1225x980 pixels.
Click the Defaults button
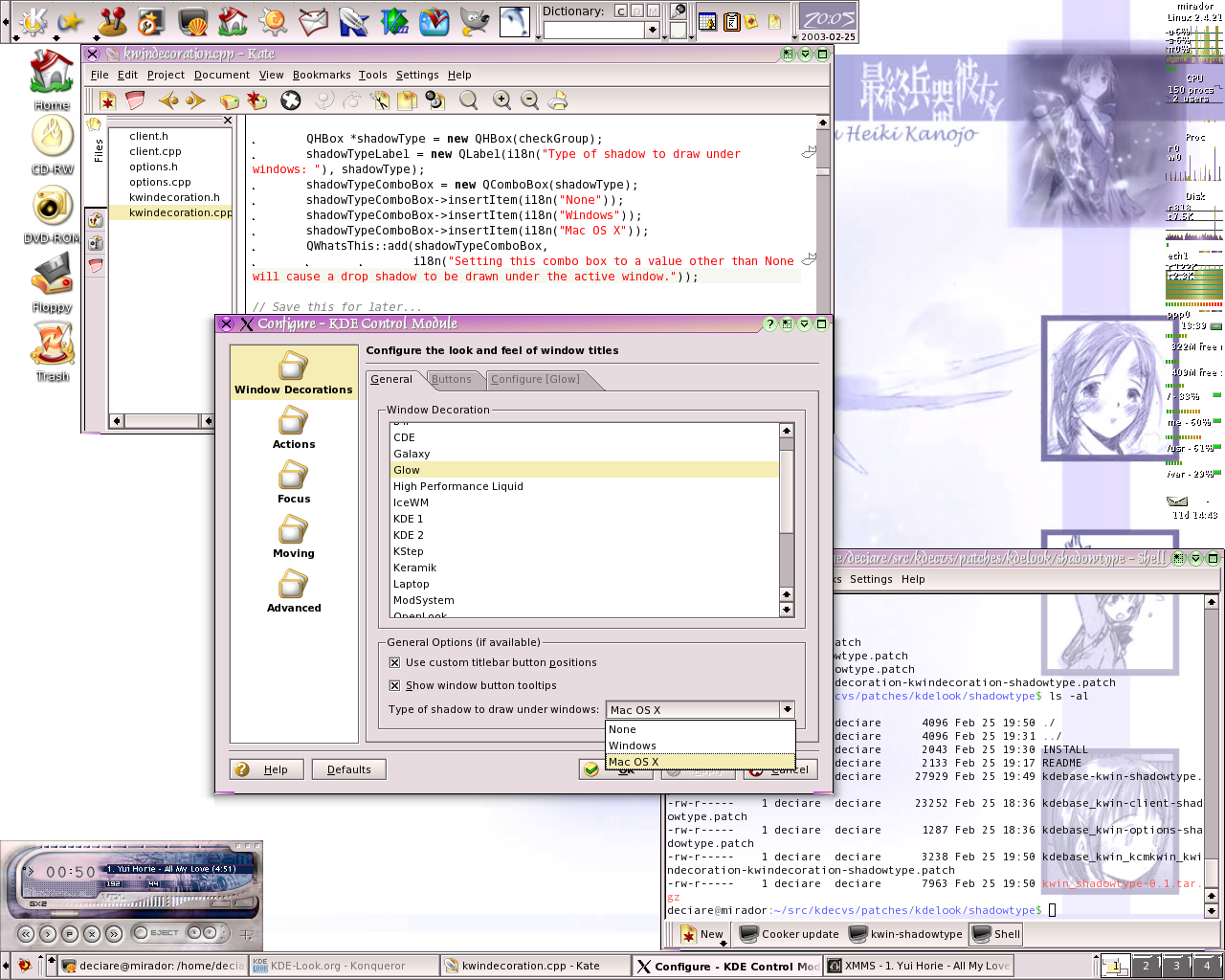click(x=348, y=769)
